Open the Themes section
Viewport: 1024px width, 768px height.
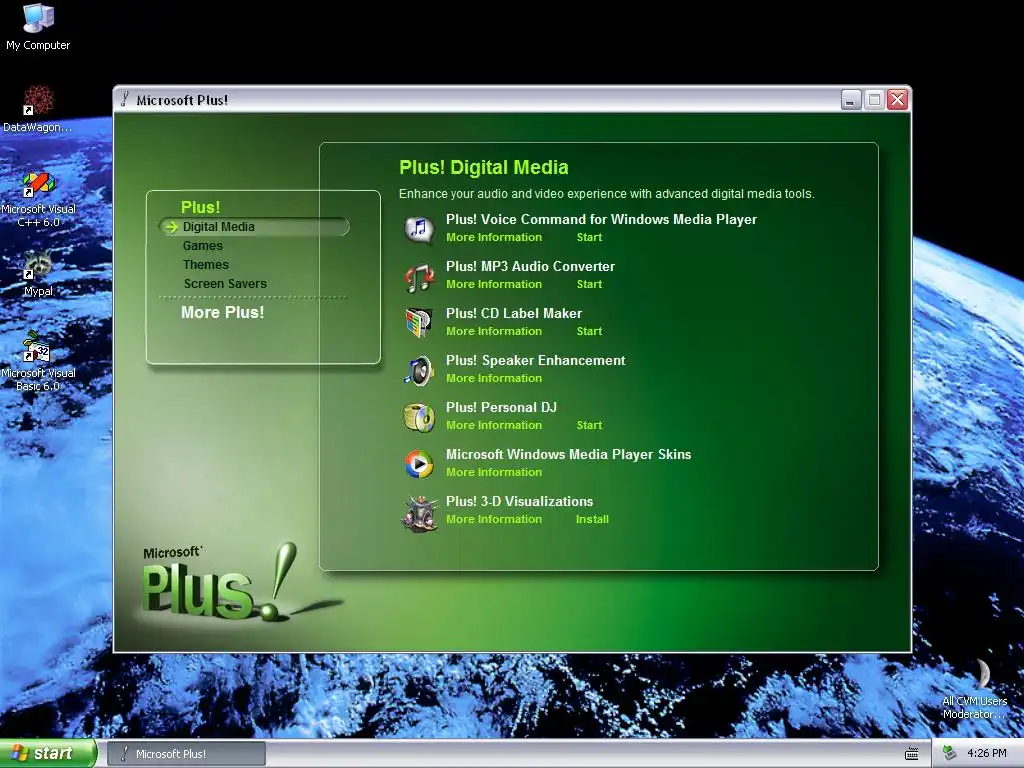206,264
